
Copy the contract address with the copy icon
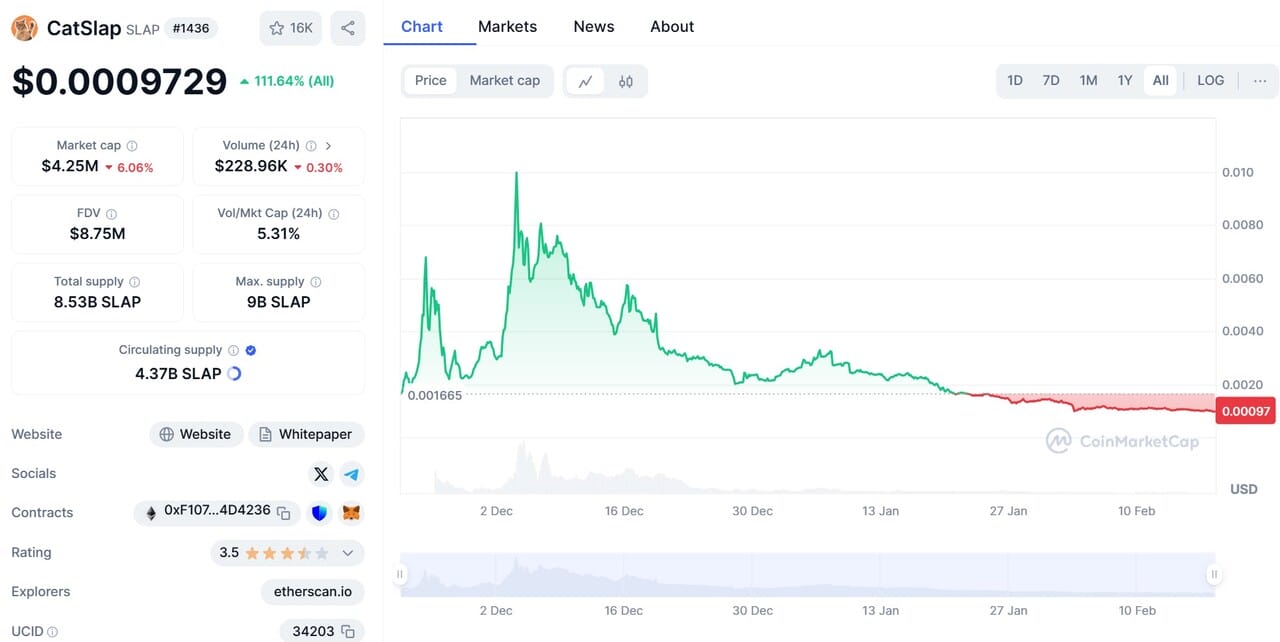coord(283,511)
